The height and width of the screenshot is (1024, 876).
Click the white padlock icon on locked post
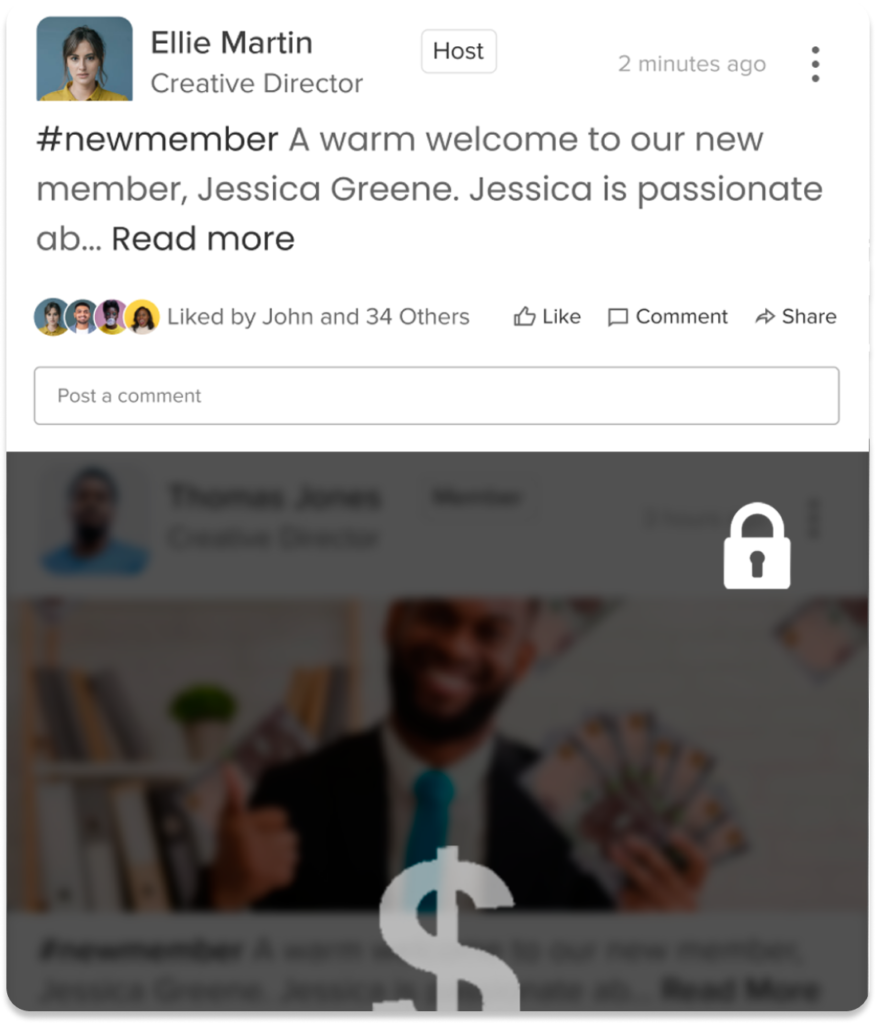(x=756, y=545)
